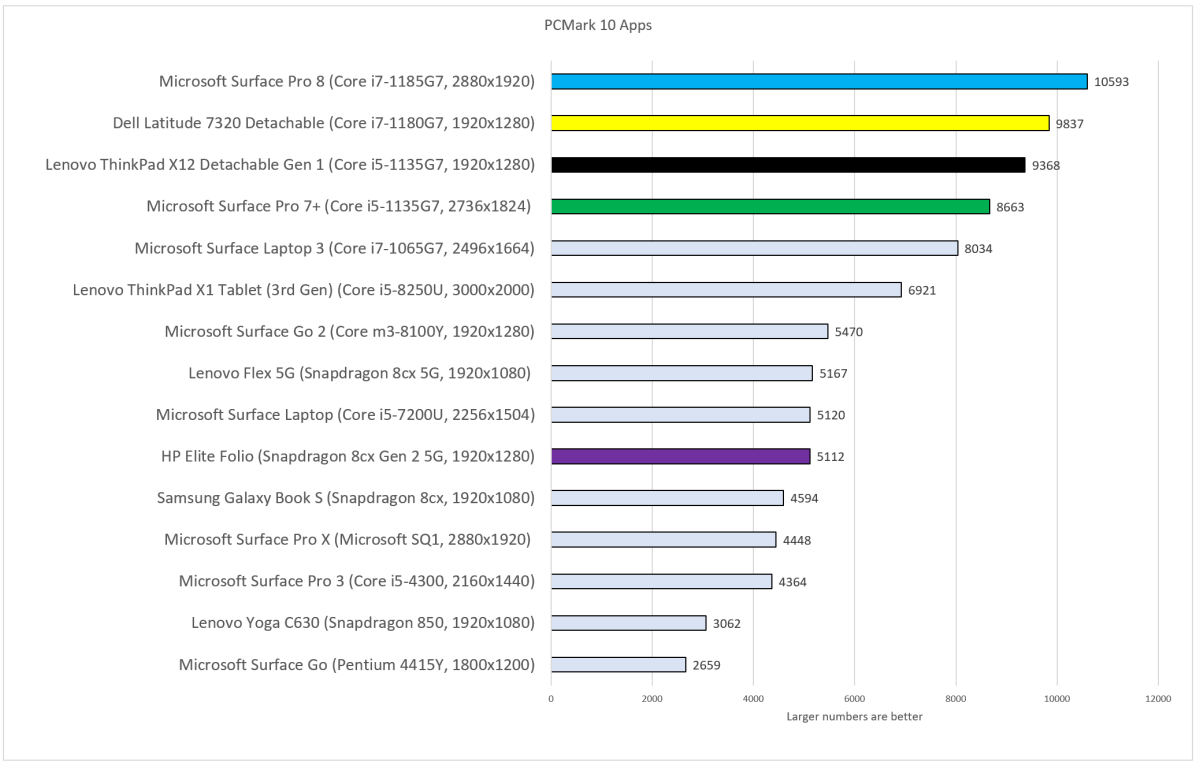Image resolution: width=1200 pixels, height=766 pixels.
Task: Select the yellow Dell Latitude 7320 bar
Action: (800, 123)
